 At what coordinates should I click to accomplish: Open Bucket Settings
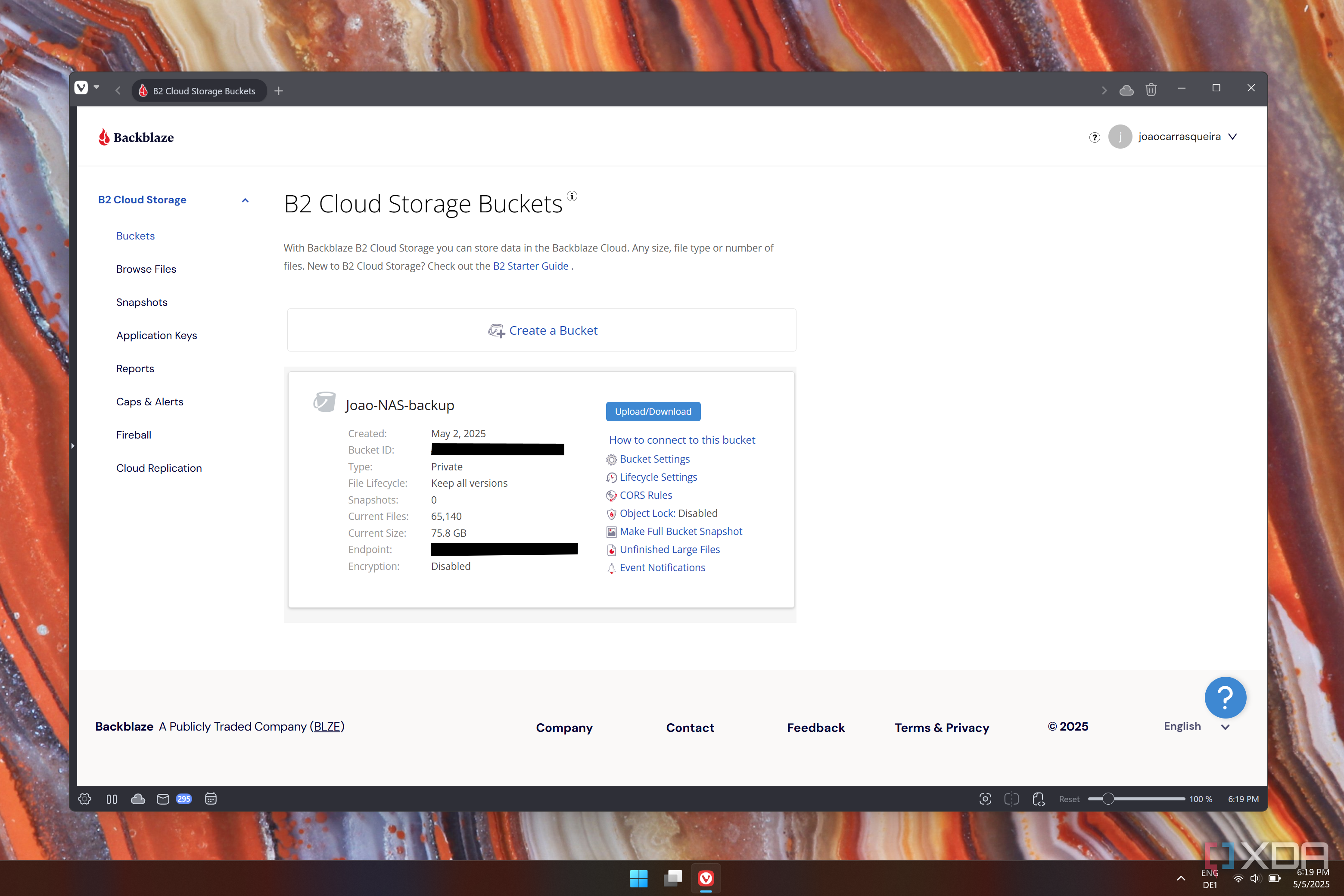pos(654,459)
